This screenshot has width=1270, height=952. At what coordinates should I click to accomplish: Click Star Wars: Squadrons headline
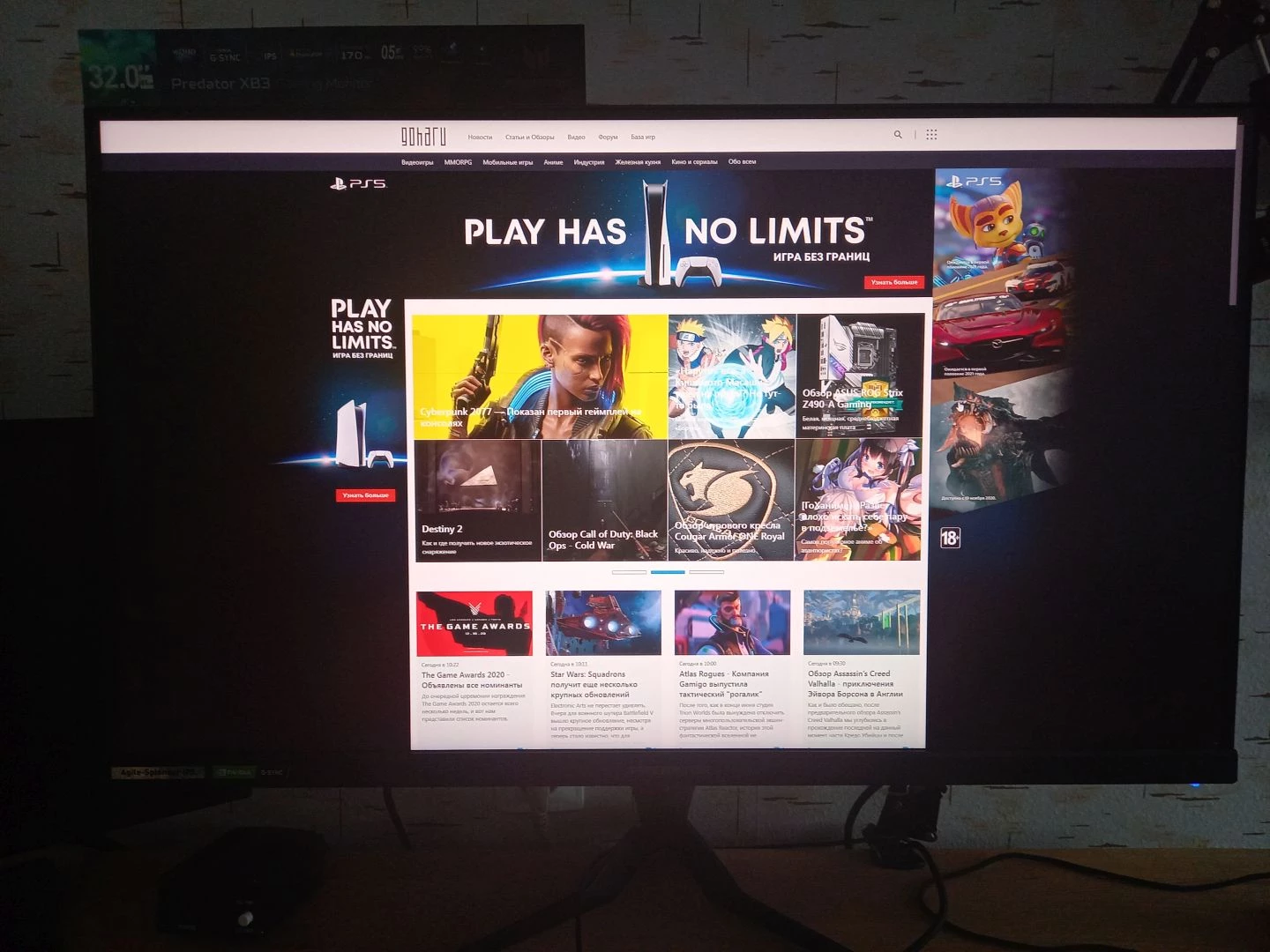(594, 684)
